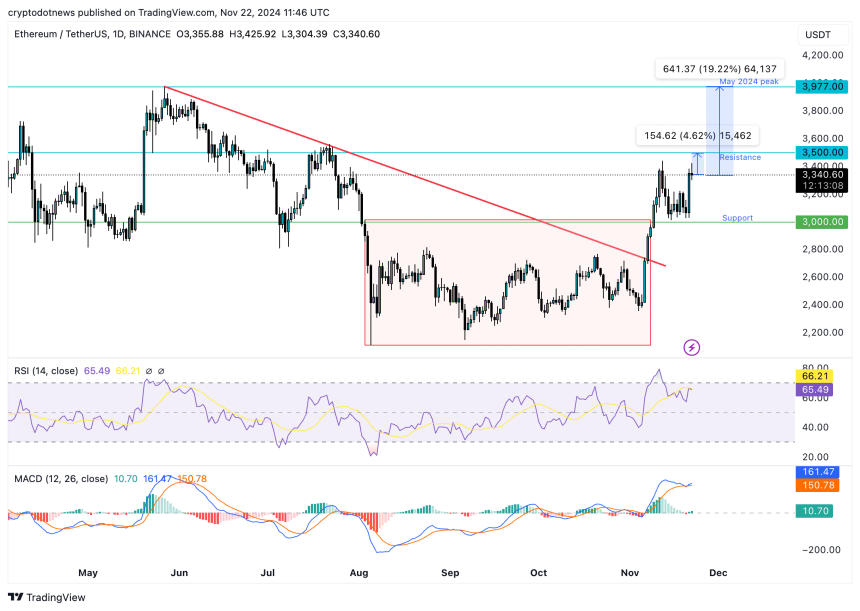Image resolution: width=860 pixels, height=611 pixels.
Task: Select the RSI (14, close) indicator label
Action: click(46, 371)
